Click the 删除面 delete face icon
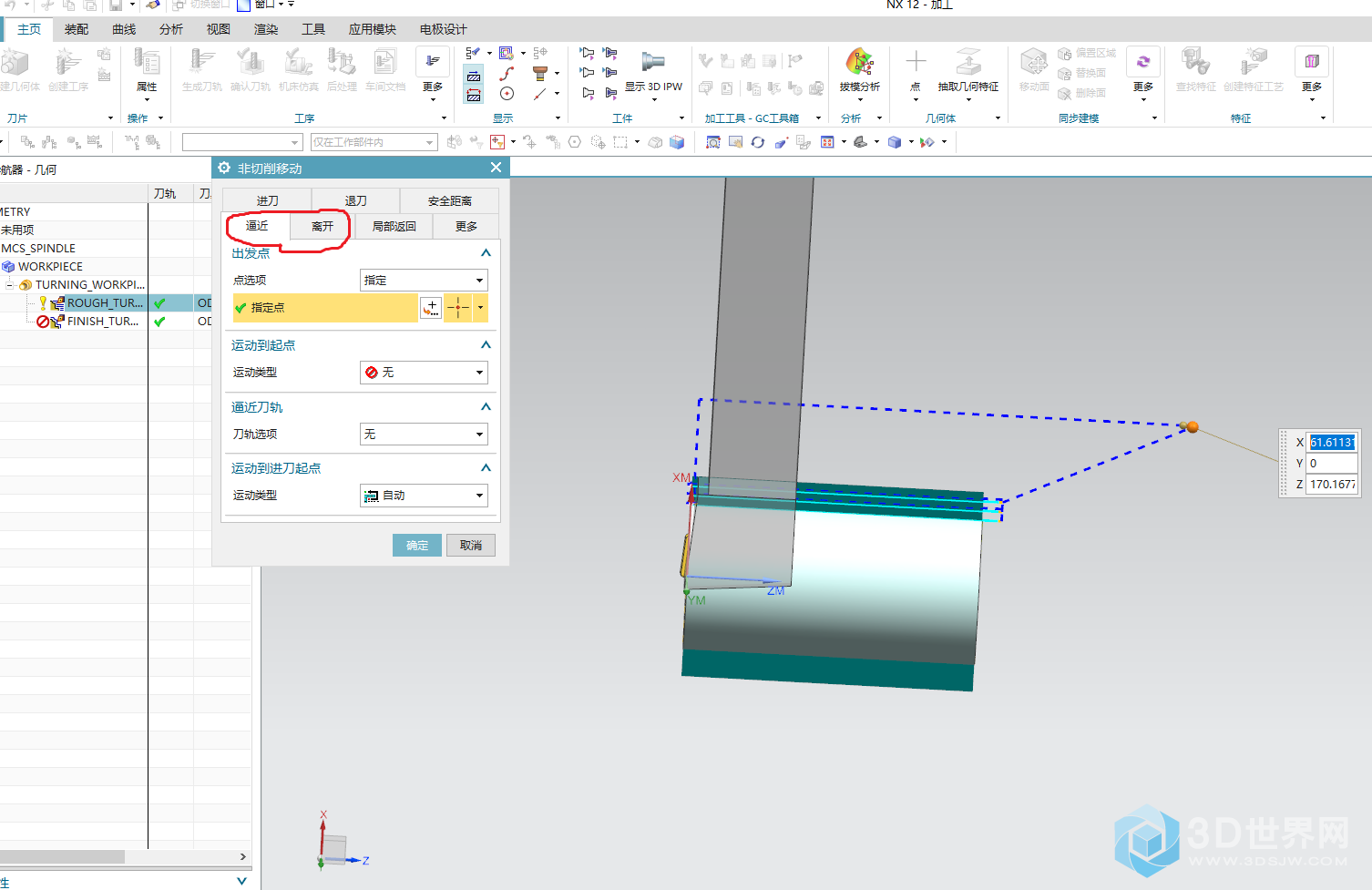The height and width of the screenshot is (890, 1372). click(1082, 93)
